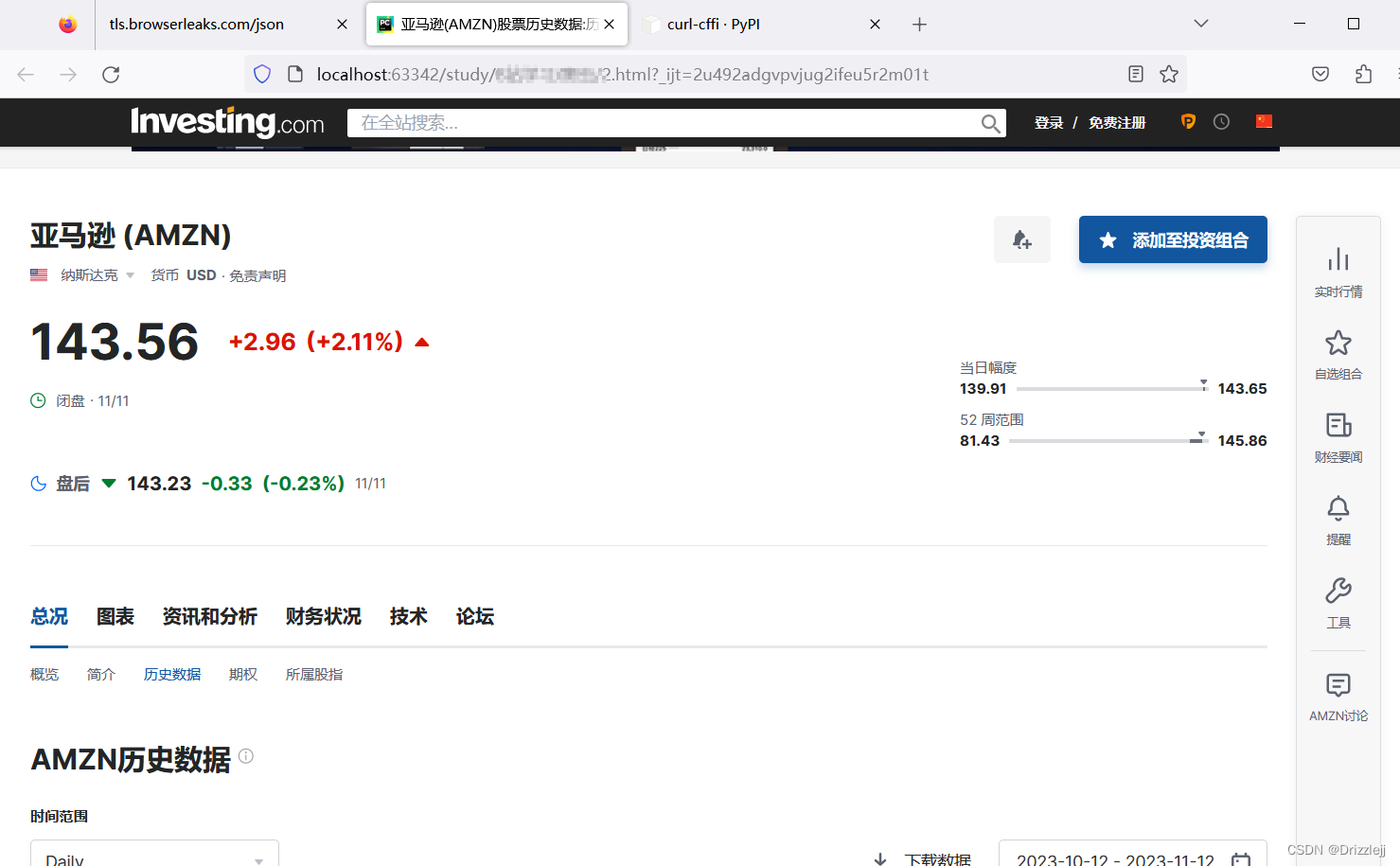1400x866 pixels.
Task: Click the Investing.com logo
Action: [227, 122]
